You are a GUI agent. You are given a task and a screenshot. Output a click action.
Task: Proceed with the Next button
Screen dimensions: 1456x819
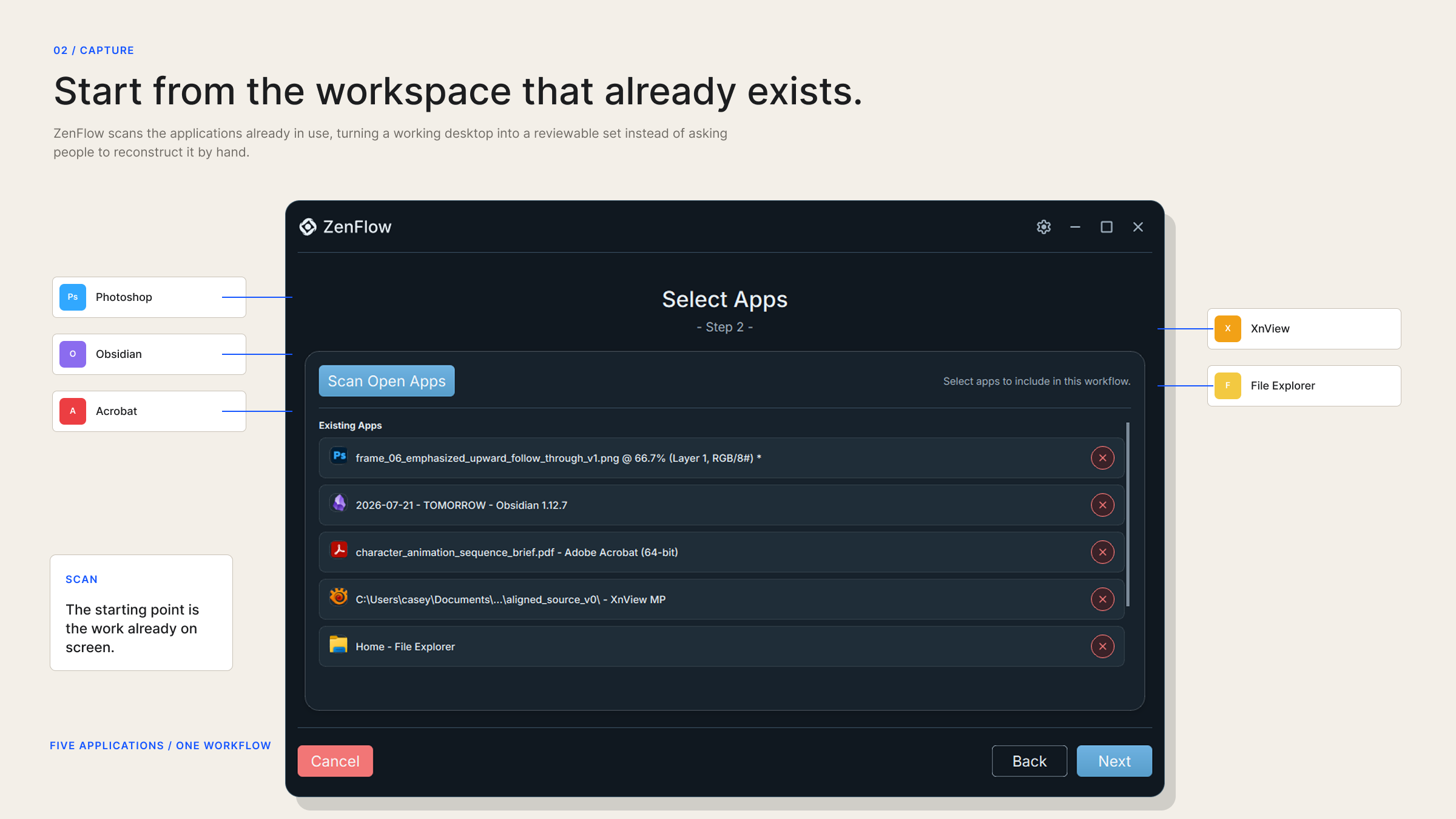click(x=1114, y=761)
